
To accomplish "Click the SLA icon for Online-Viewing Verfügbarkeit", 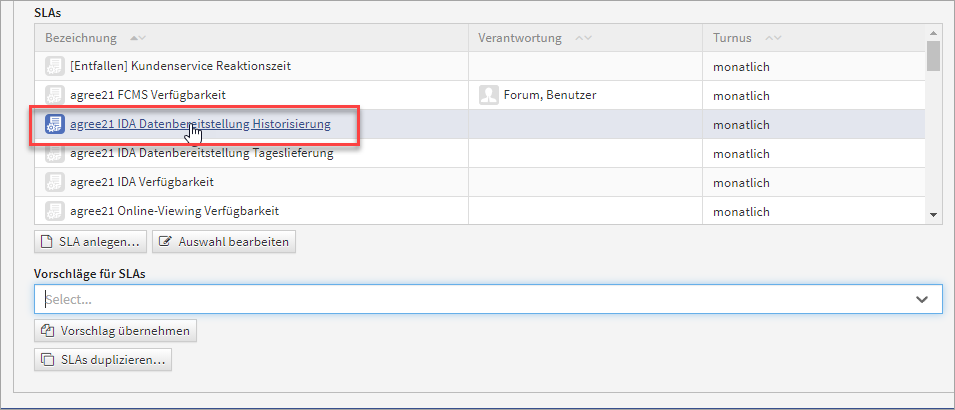I will pyautogui.click(x=54, y=212).
